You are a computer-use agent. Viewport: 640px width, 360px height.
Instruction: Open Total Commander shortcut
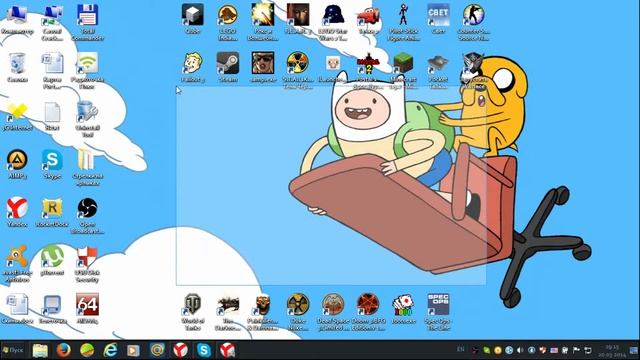click(87, 22)
